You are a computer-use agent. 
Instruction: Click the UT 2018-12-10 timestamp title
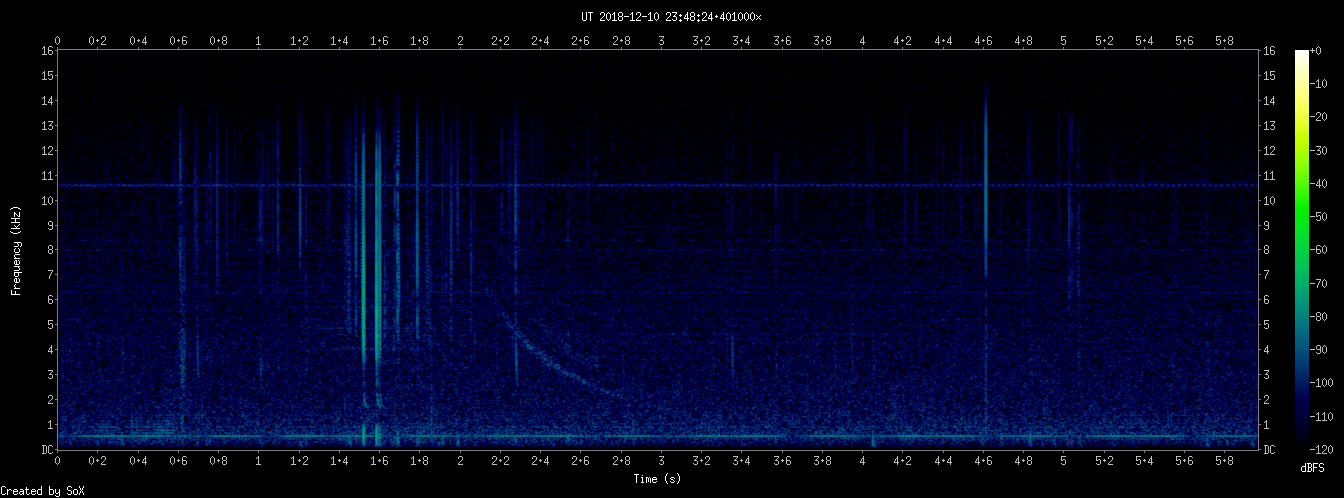coord(671,17)
